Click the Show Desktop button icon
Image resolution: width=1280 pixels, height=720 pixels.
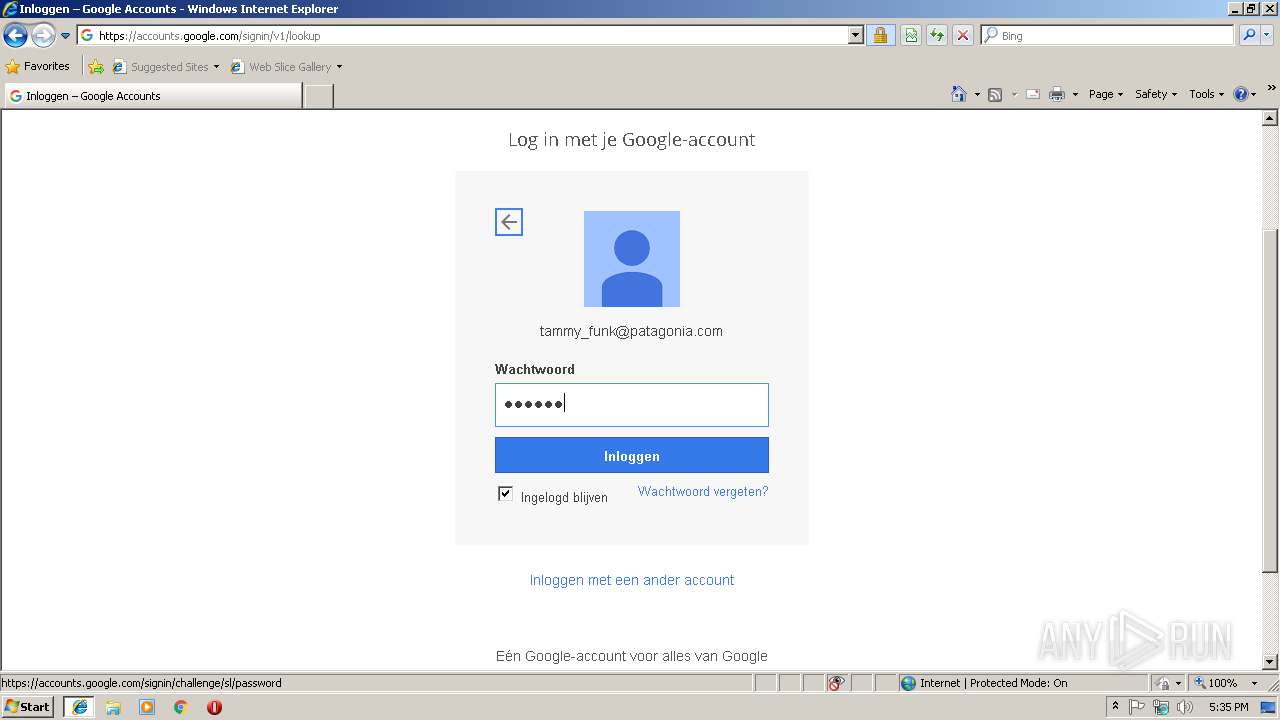[1269, 707]
